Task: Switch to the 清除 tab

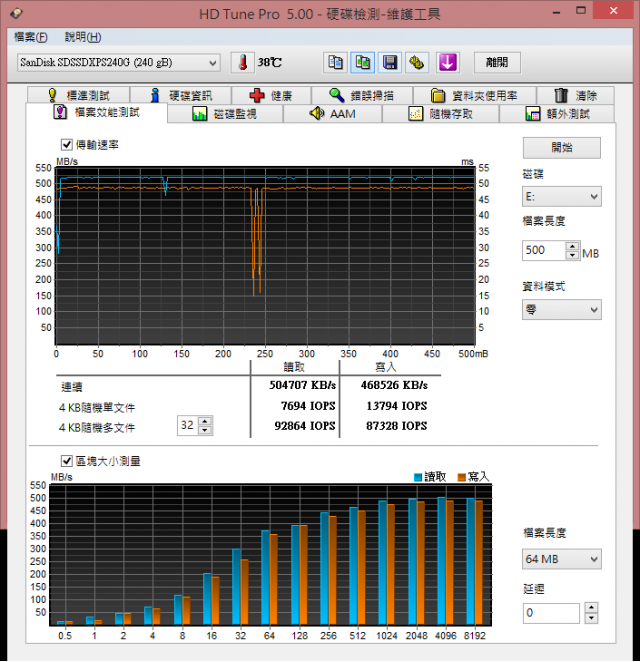Action: pyautogui.click(x=575, y=95)
